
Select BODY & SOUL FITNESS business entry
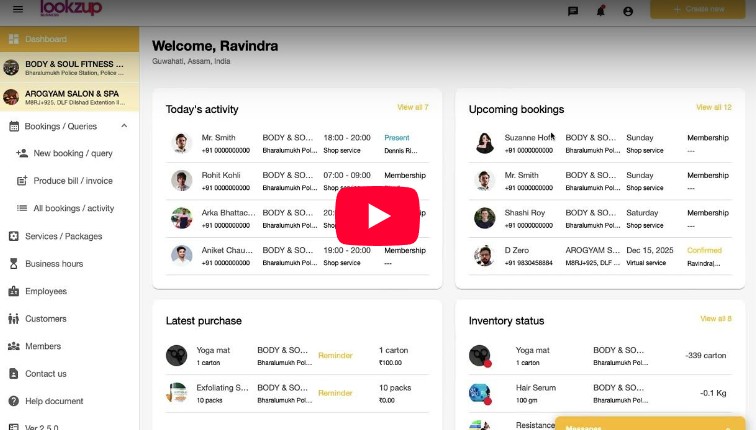coord(70,68)
